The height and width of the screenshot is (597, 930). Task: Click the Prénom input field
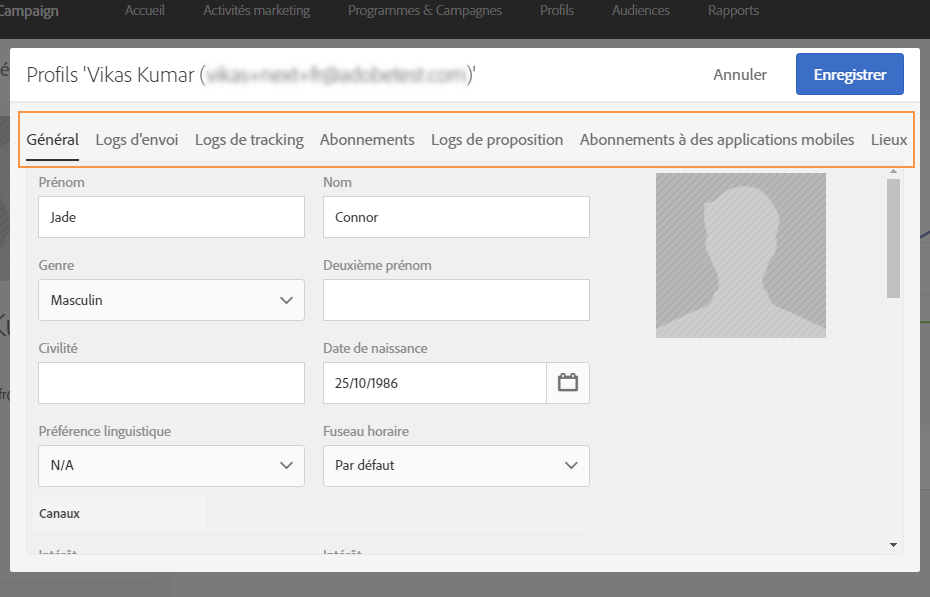click(171, 217)
